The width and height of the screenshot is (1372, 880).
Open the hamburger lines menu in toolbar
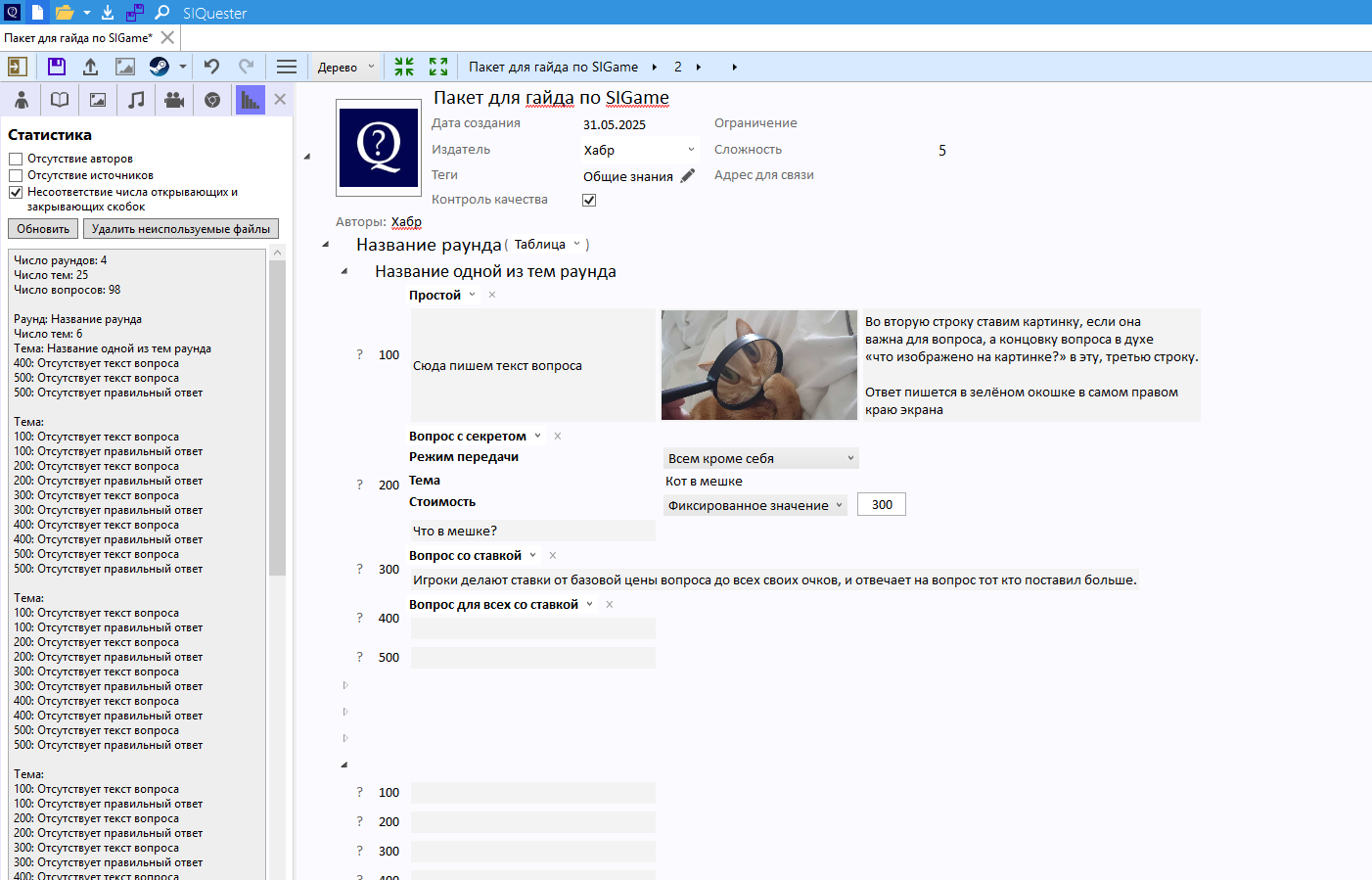point(287,67)
